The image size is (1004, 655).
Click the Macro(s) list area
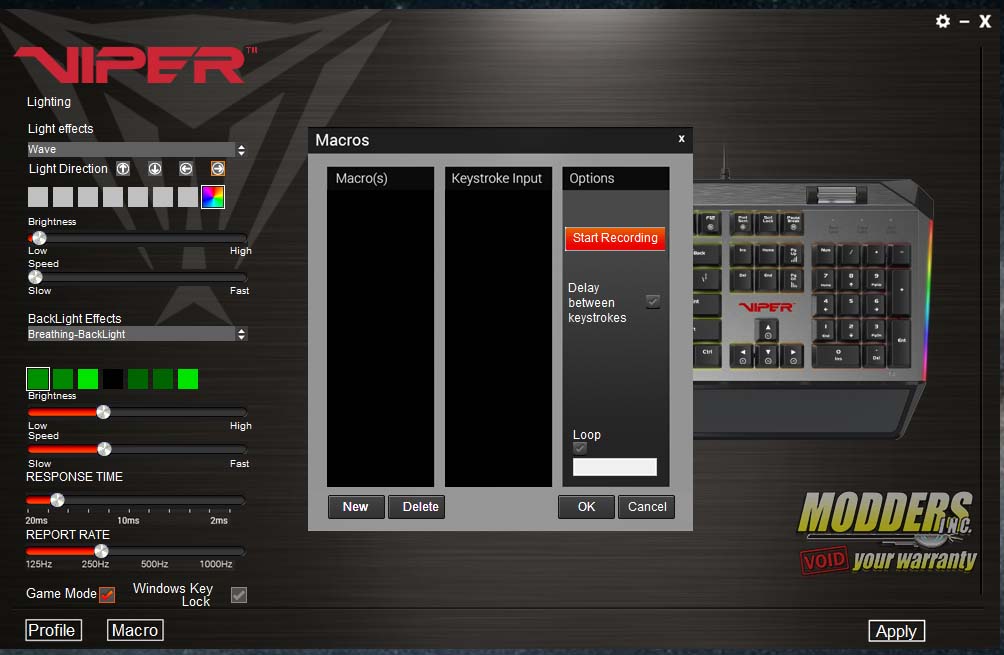click(x=380, y=338)
